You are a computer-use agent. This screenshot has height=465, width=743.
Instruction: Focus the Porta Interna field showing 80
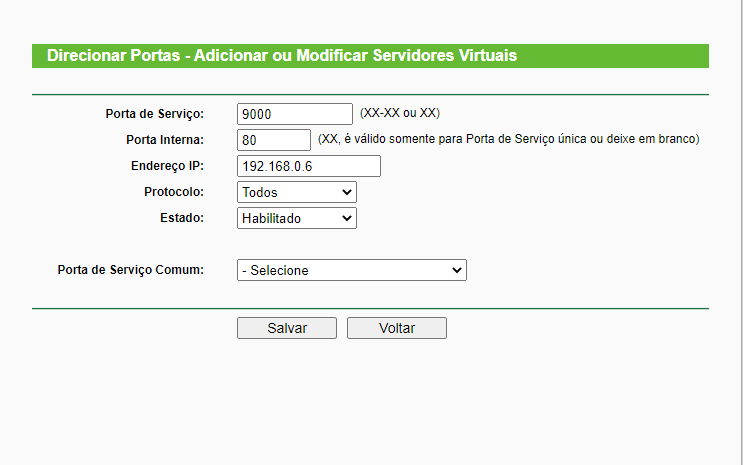coord(274,140)
